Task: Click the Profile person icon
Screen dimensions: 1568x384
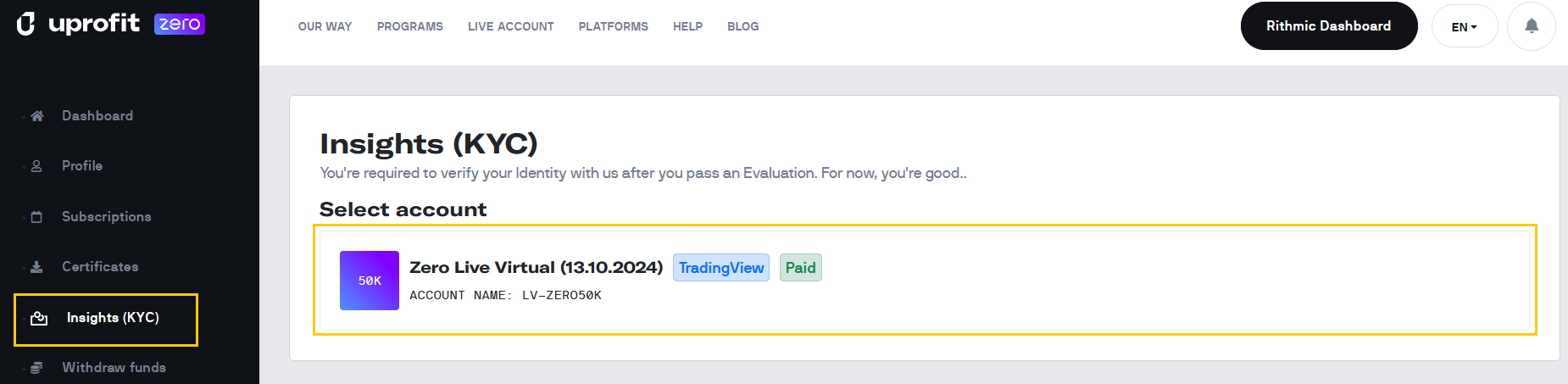Action: (36, 166)
